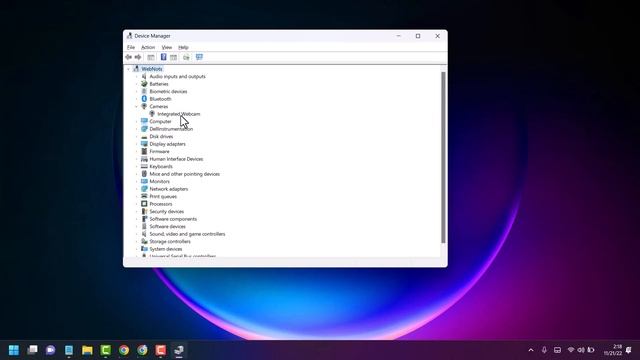Click the Update device driver toolbar icon
Viewport: 640px width, 360px height.
186,57
